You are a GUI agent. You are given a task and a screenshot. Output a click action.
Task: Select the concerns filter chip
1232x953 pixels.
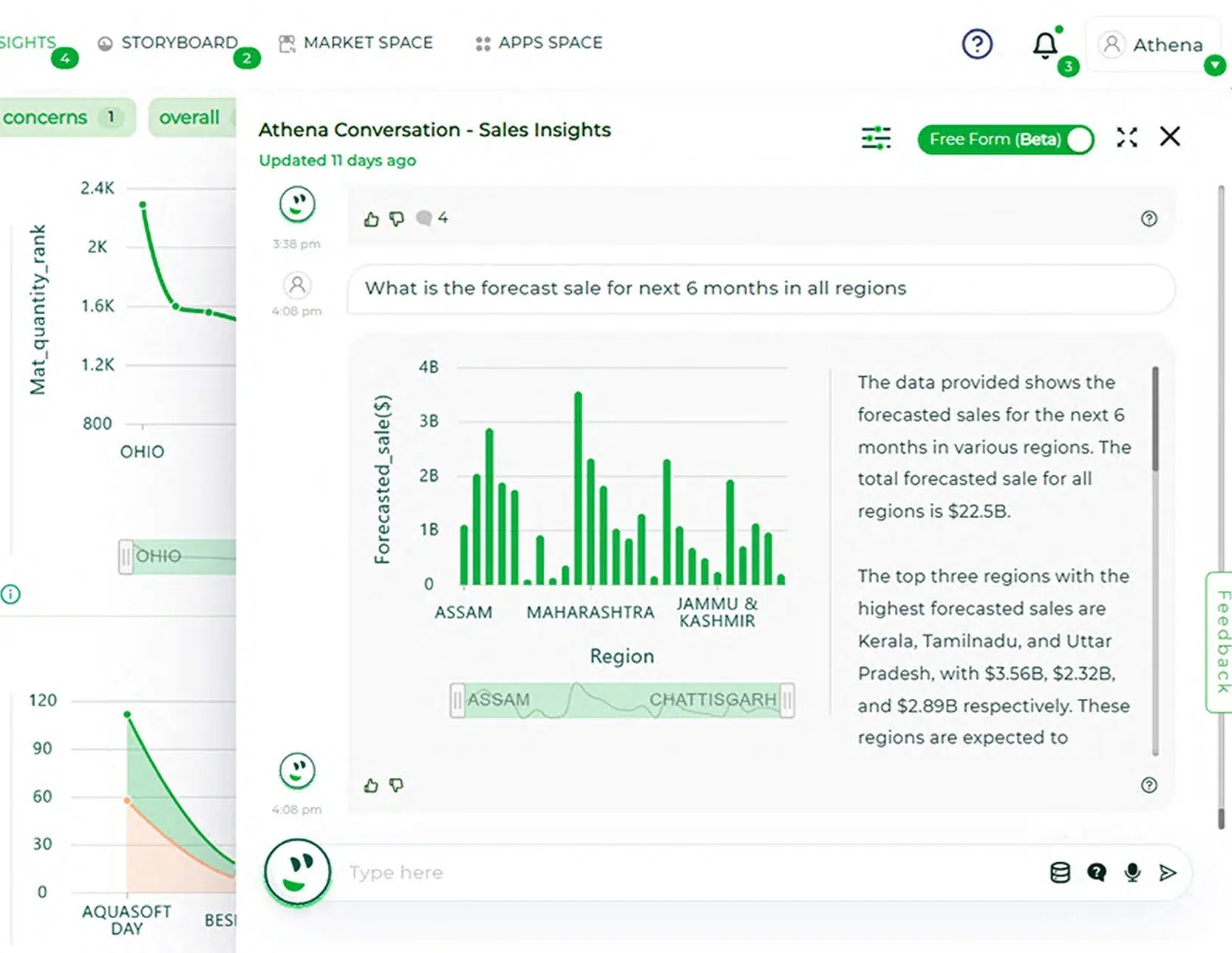[x=67, y=117]
